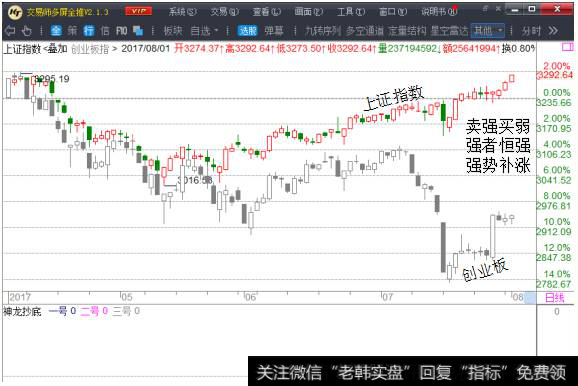Click the 信 toolbar button
The width and height of the screenshot is (578, 386).
(x=105, y=31)
